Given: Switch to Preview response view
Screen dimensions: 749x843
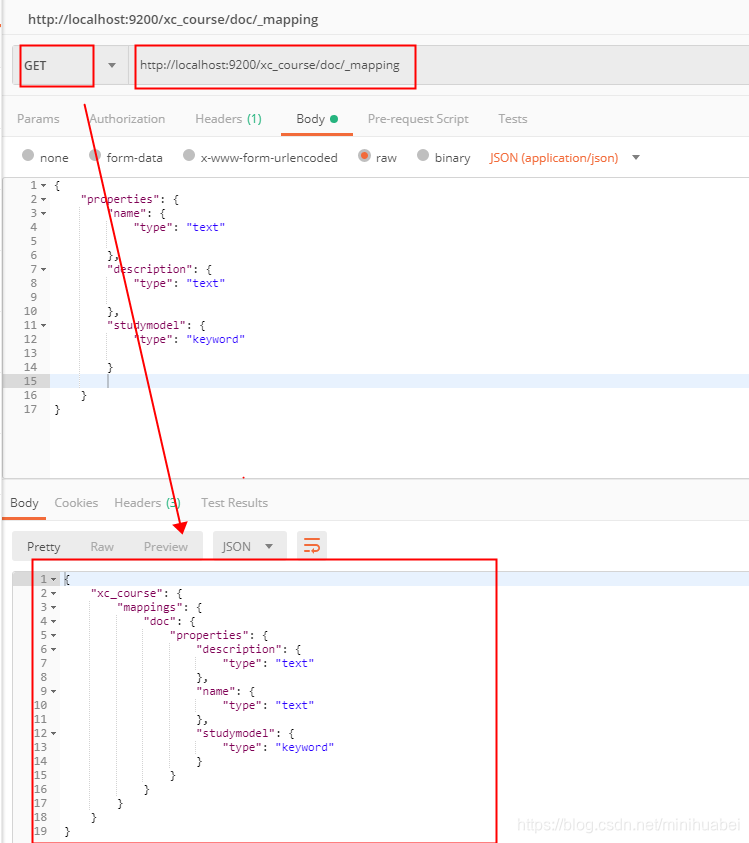Looking at the screenshot, I should pos(166,547).
